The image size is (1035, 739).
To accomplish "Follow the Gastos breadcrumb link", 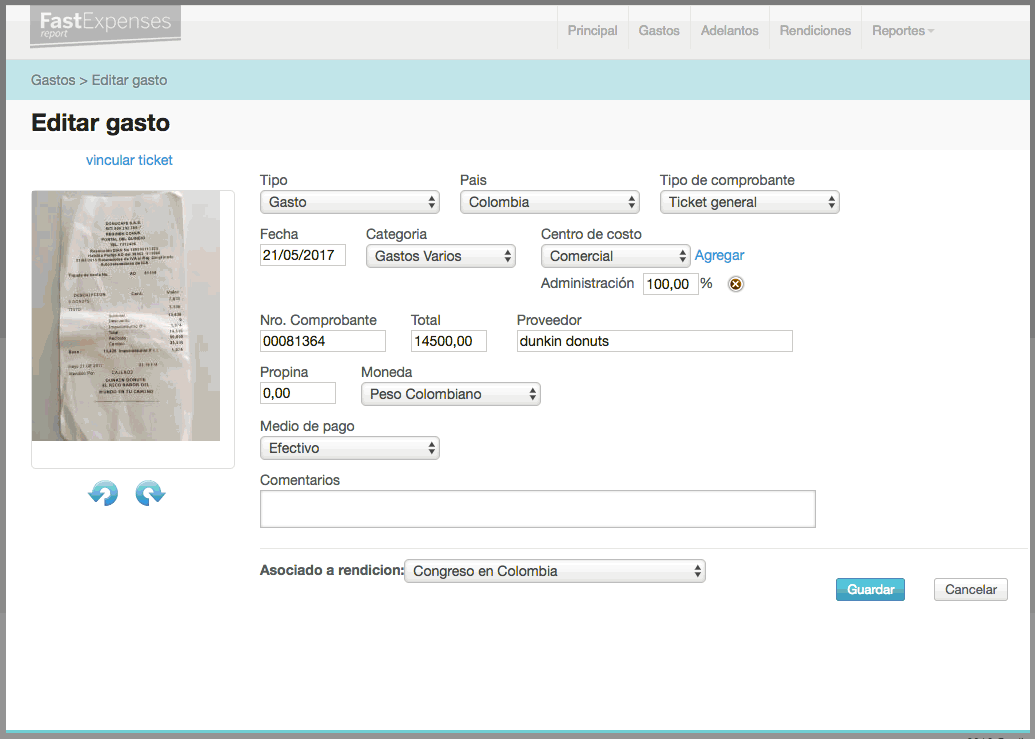I will [x=53, y=80].
